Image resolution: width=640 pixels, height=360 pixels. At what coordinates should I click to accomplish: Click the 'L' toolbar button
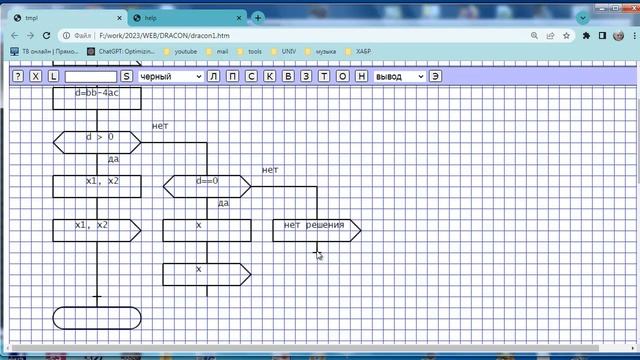click(53, 76)
